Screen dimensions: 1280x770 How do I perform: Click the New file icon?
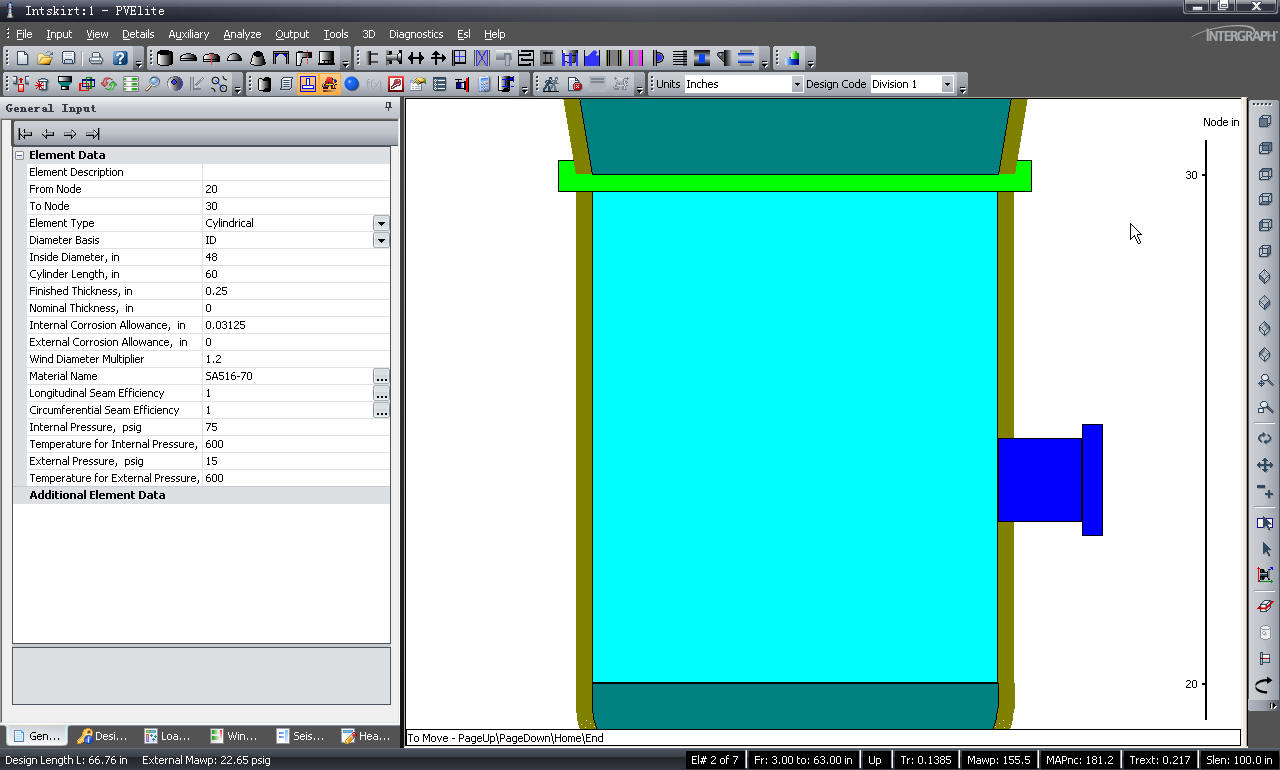[x=22, y=58]
